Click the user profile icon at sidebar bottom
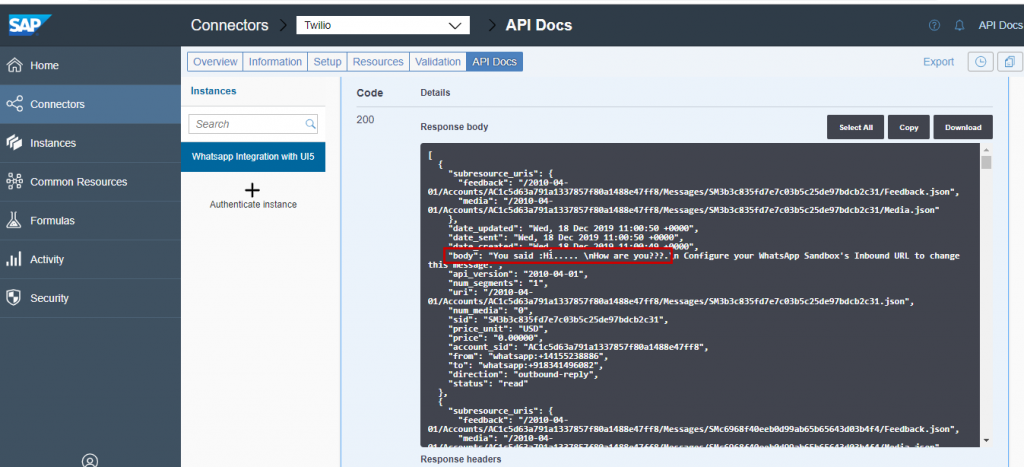 coord(90,460)
